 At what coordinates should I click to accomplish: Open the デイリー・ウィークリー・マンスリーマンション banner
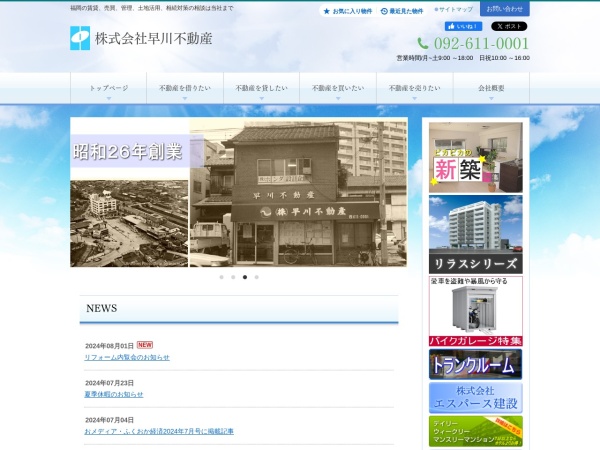tap(476, 431)
